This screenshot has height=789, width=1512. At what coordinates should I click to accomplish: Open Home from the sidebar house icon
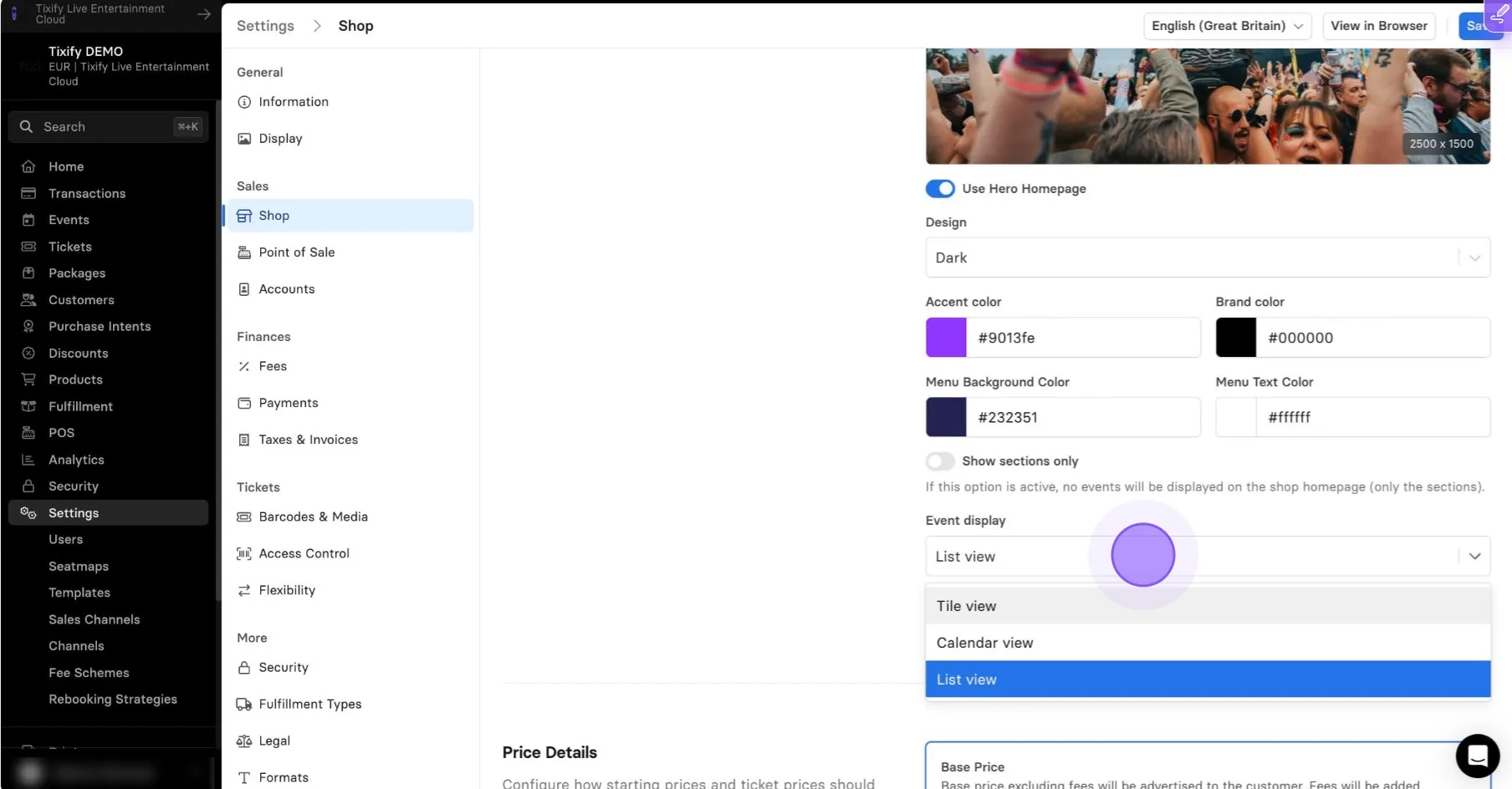[x=28, y=166]
